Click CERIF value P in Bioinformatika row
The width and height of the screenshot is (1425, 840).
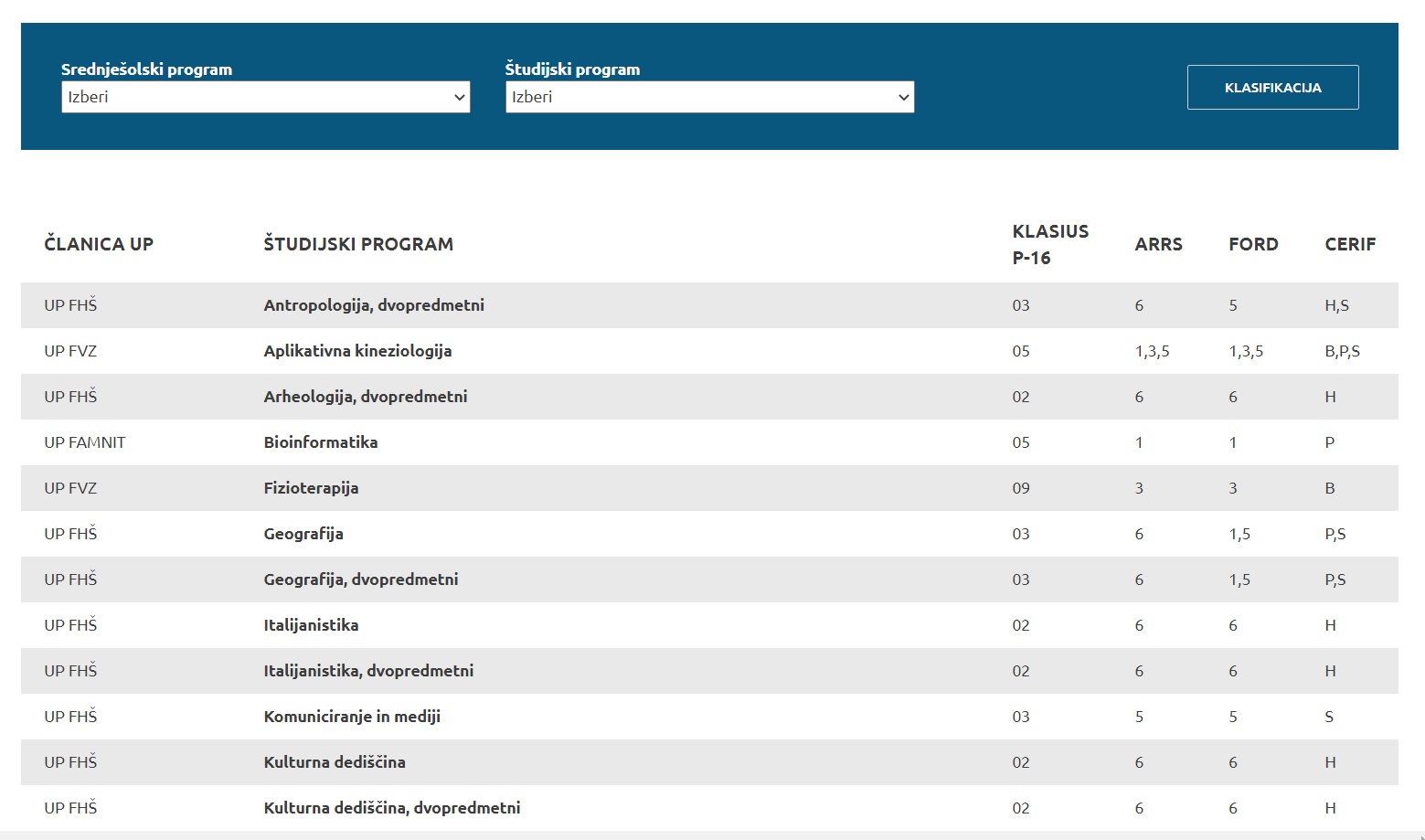(x=1329, y=442)
